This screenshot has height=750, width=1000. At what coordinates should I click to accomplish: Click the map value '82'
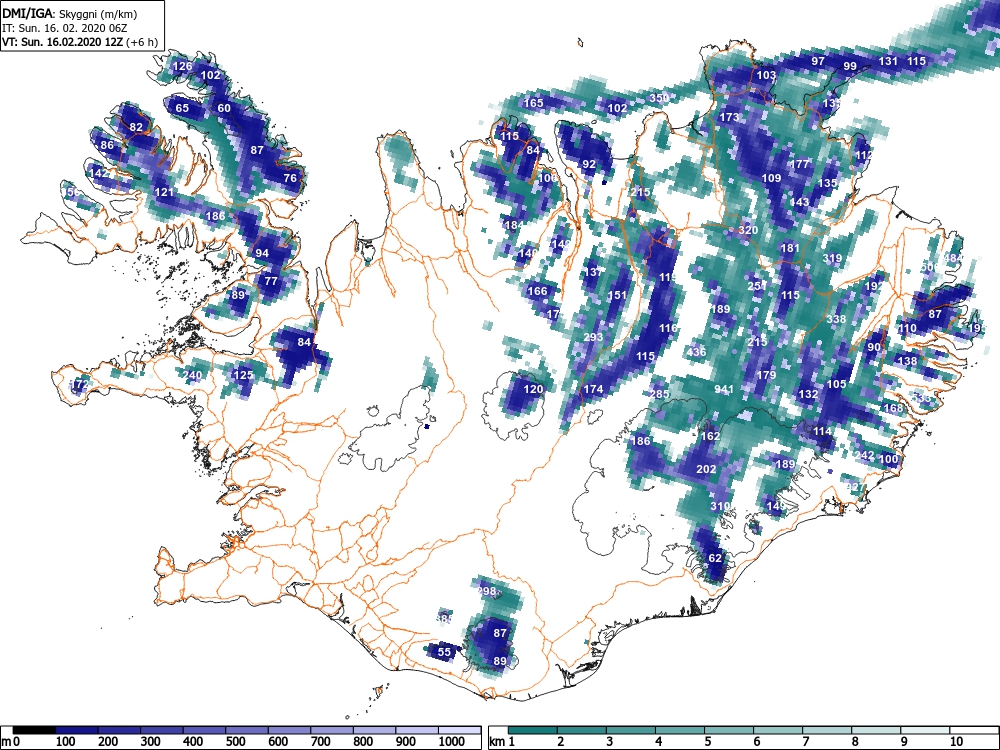pos(136,127)
